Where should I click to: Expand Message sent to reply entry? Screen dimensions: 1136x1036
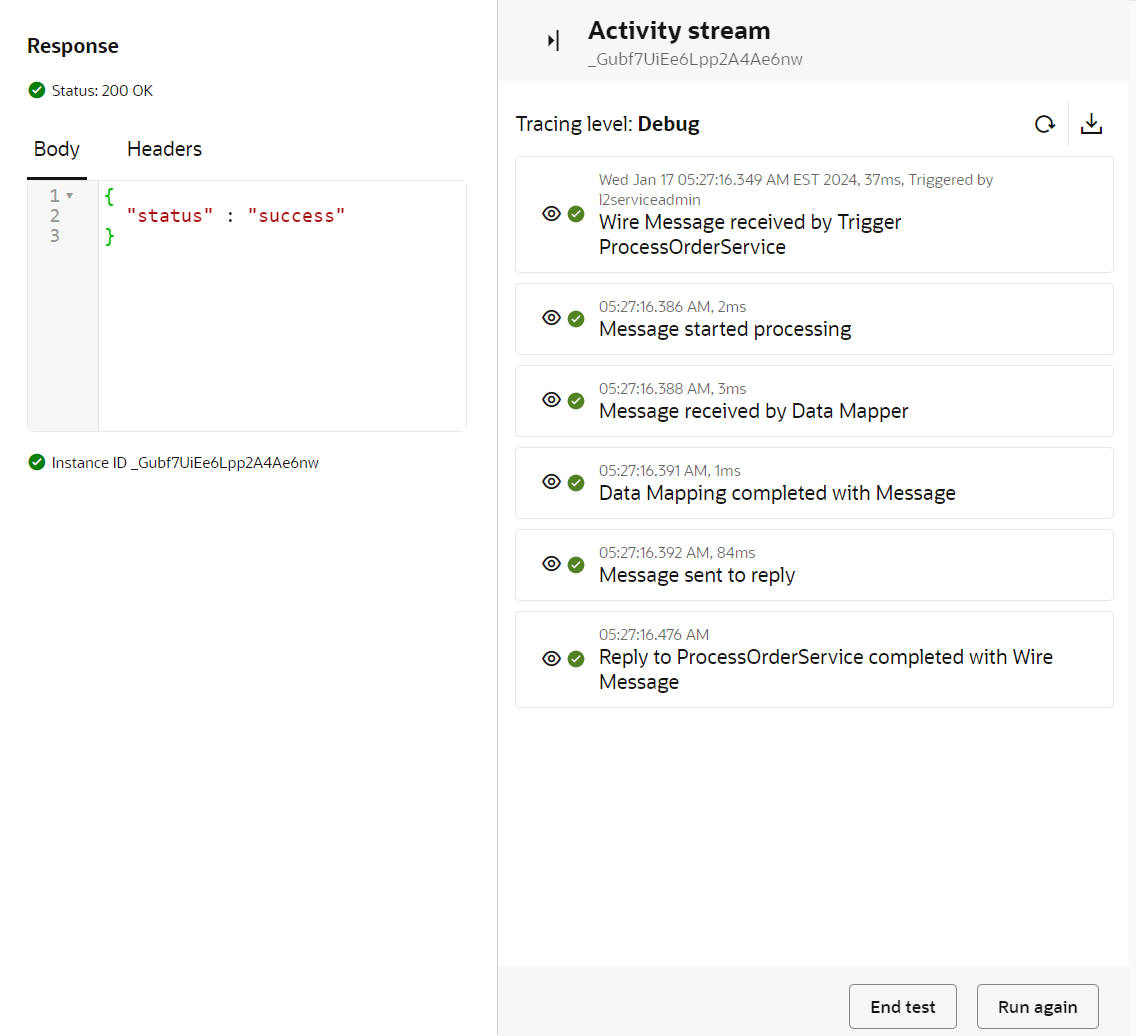click(x=697, y=575)
